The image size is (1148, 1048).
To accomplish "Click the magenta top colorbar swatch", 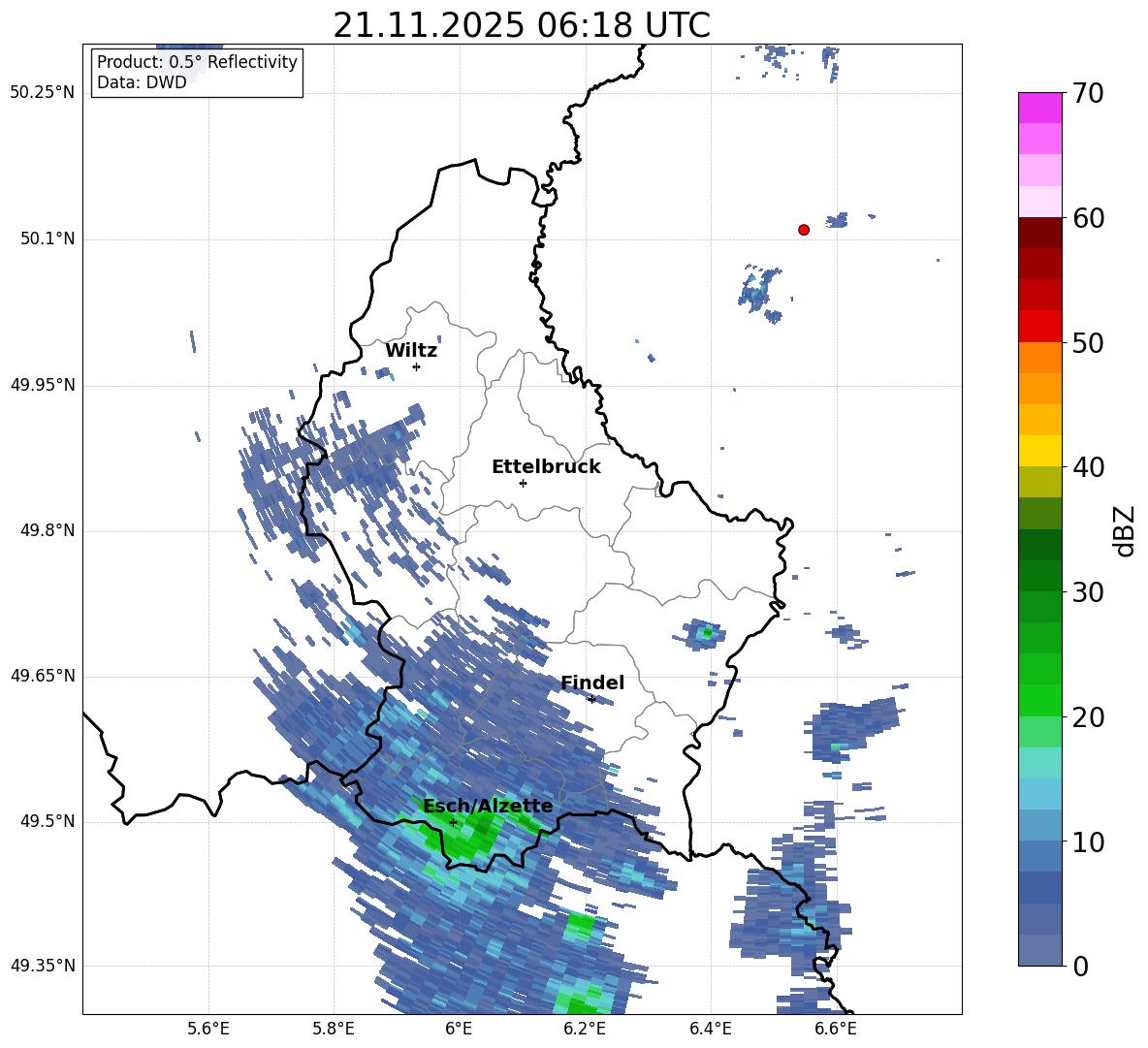I will (1039, 108).
